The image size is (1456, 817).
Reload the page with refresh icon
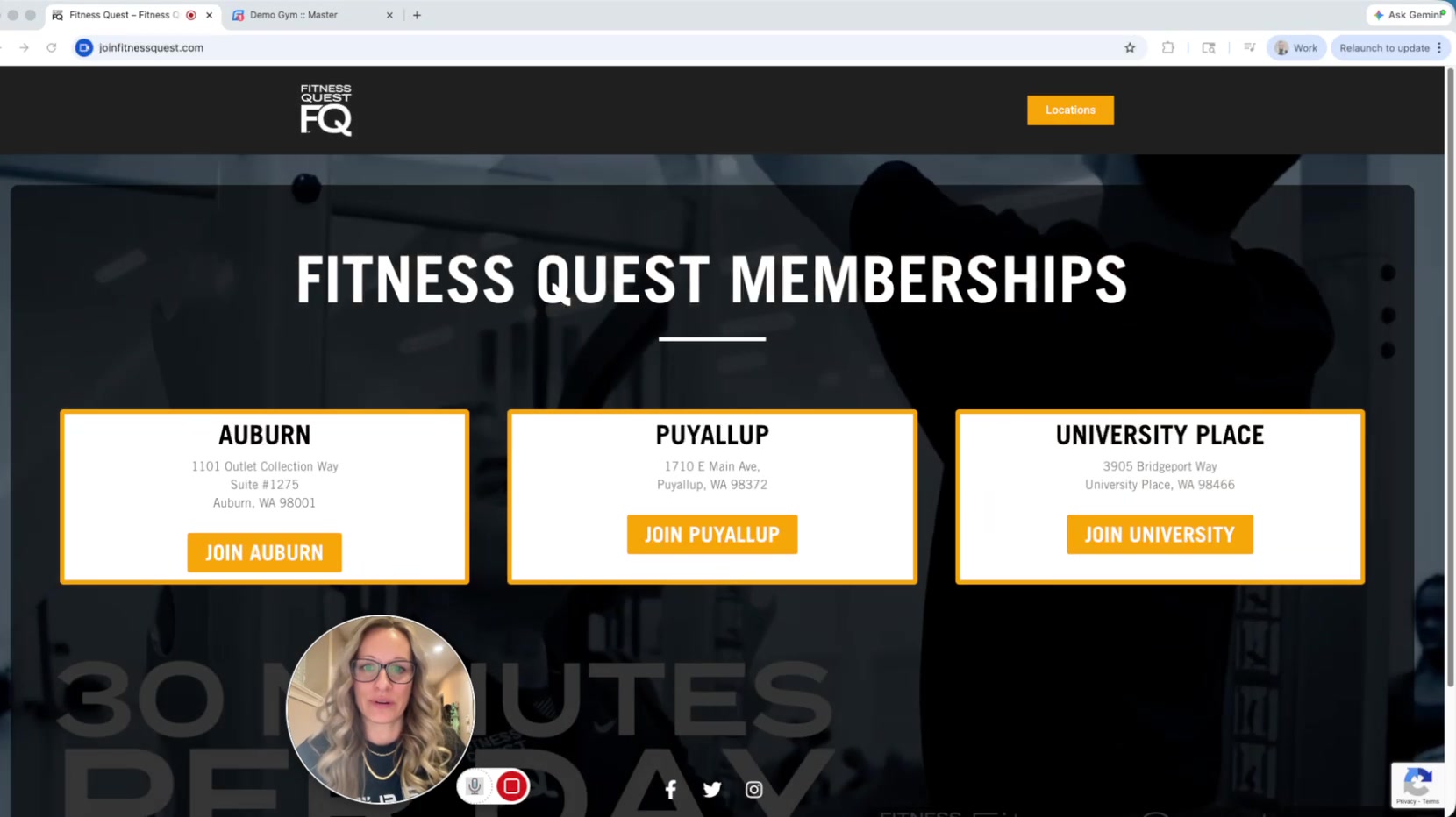click(52, 48)
